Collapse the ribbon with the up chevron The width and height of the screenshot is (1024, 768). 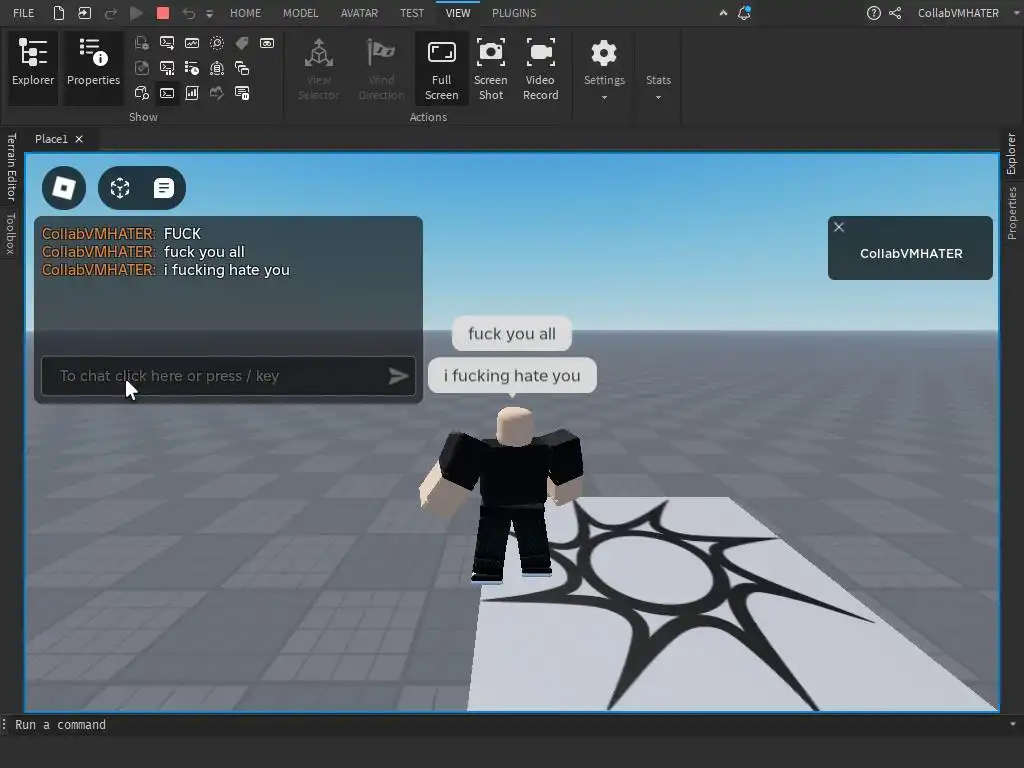point(723,12)
